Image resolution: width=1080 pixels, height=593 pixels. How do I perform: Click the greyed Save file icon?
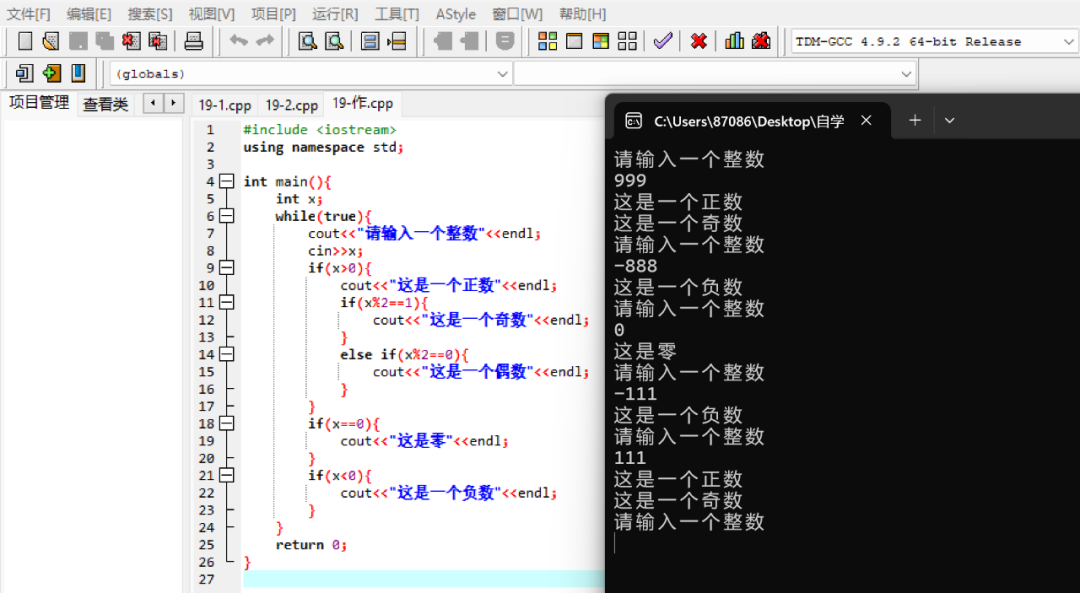(x=77, y=41)
